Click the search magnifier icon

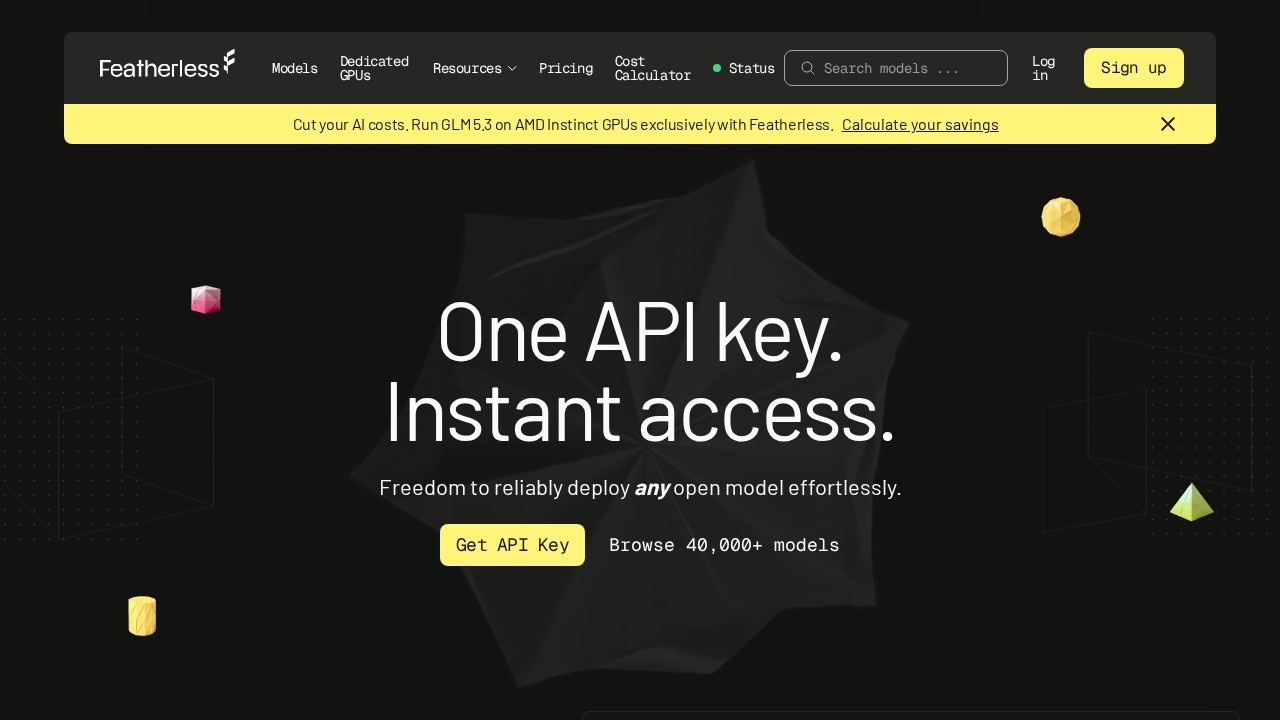tap(808, 68)
